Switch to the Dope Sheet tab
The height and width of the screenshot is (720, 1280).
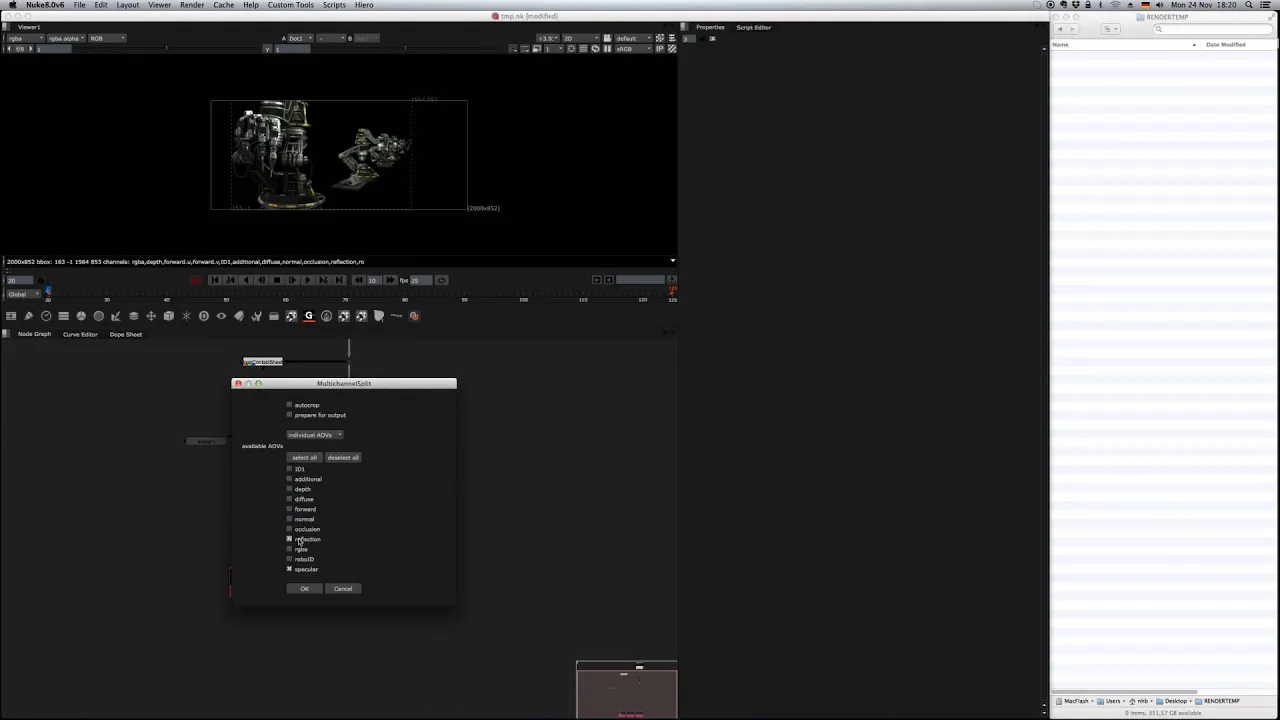tap(126, 334)
